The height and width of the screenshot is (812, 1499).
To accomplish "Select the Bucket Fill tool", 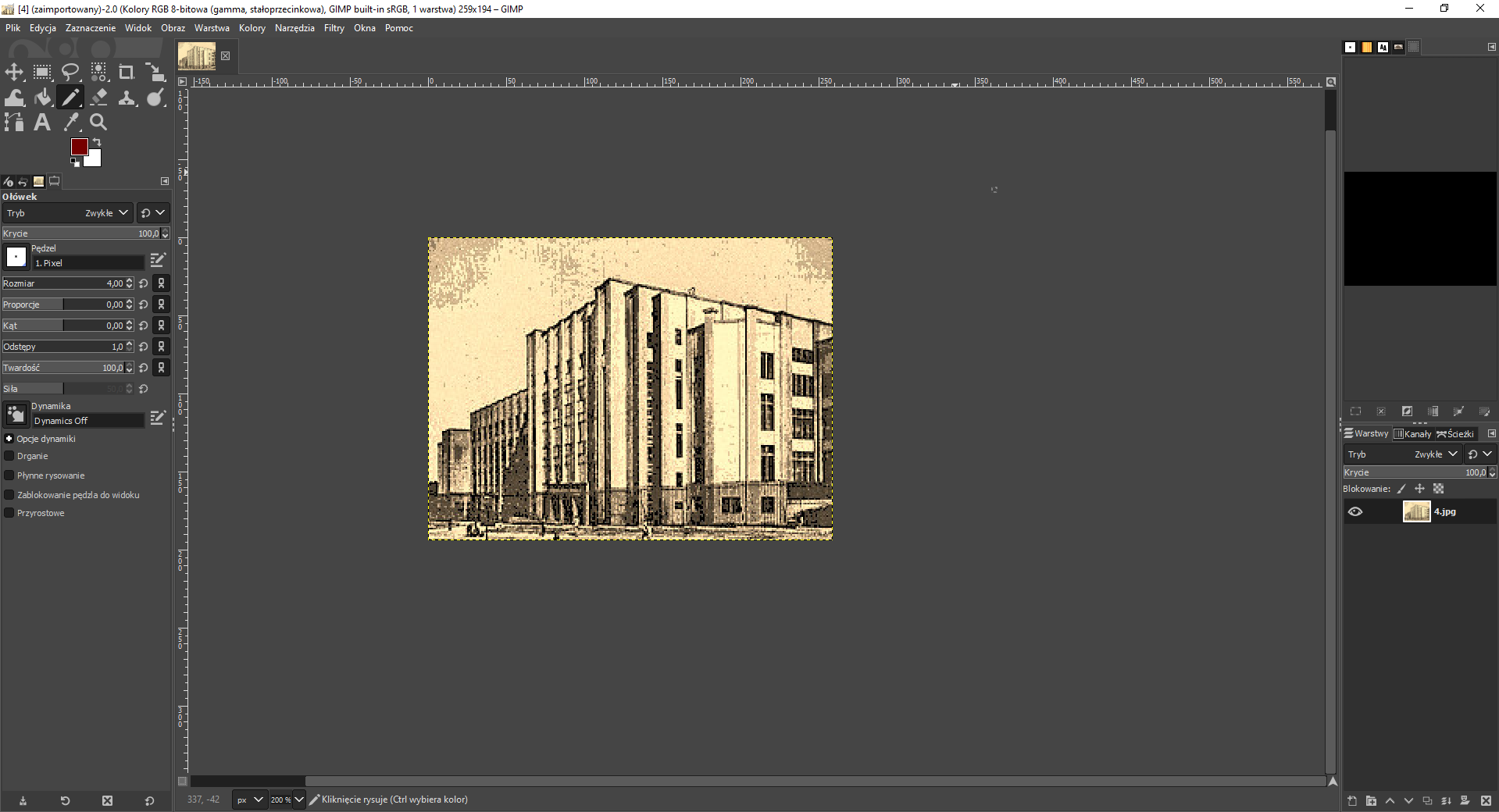I will (x=43, y=98).
